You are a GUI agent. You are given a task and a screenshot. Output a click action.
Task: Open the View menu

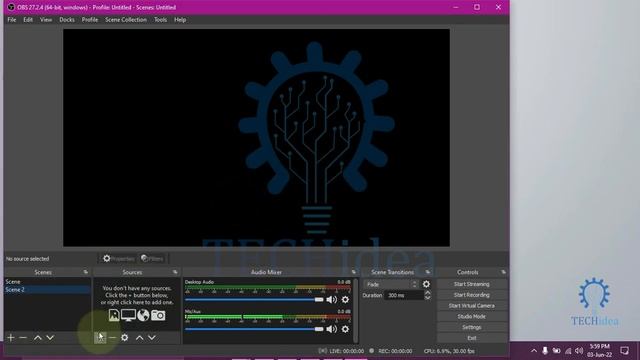pos(46,20)
